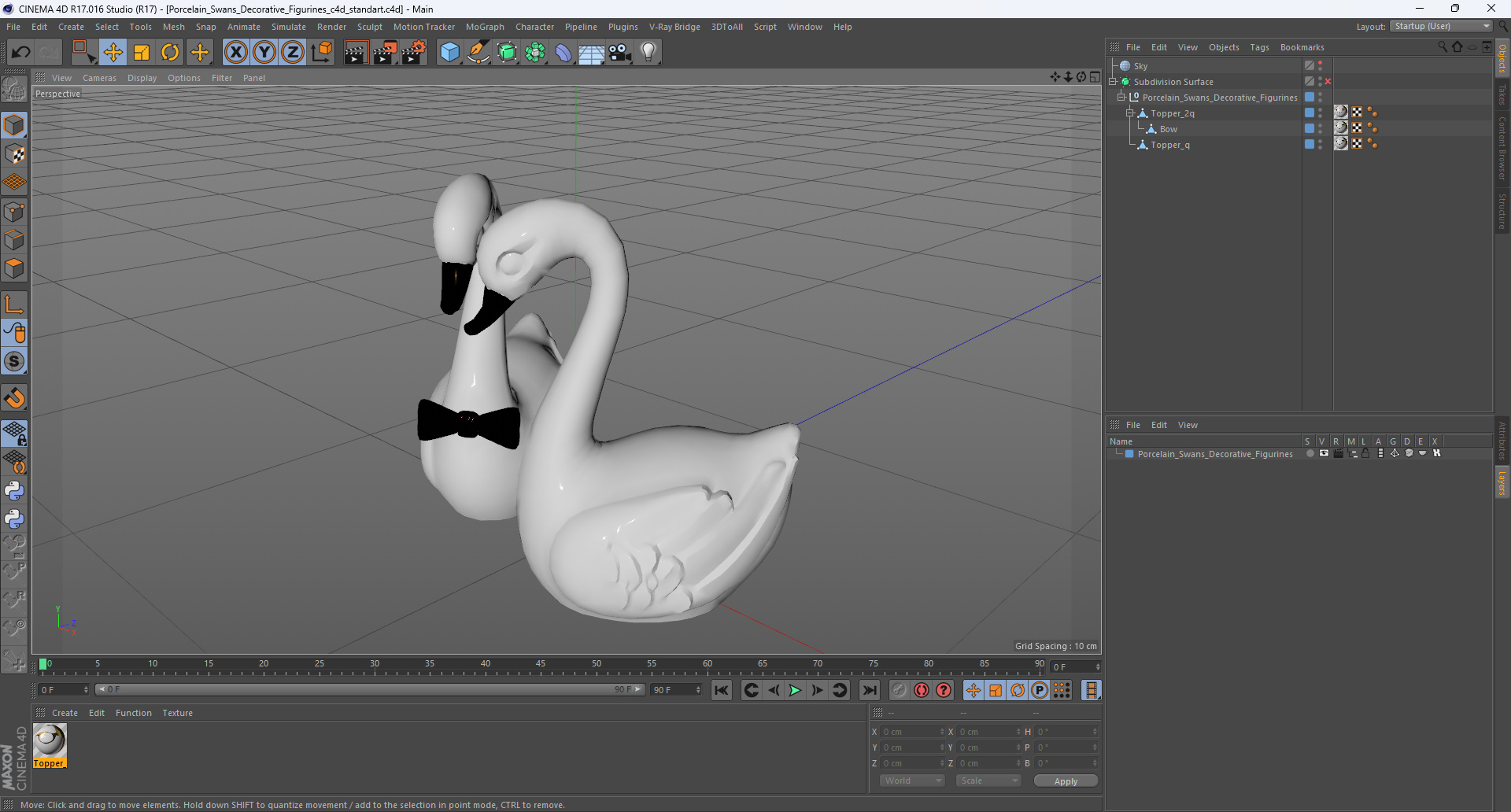
Task: Switch to Points mode icon
Action: [x=14, y=212]
